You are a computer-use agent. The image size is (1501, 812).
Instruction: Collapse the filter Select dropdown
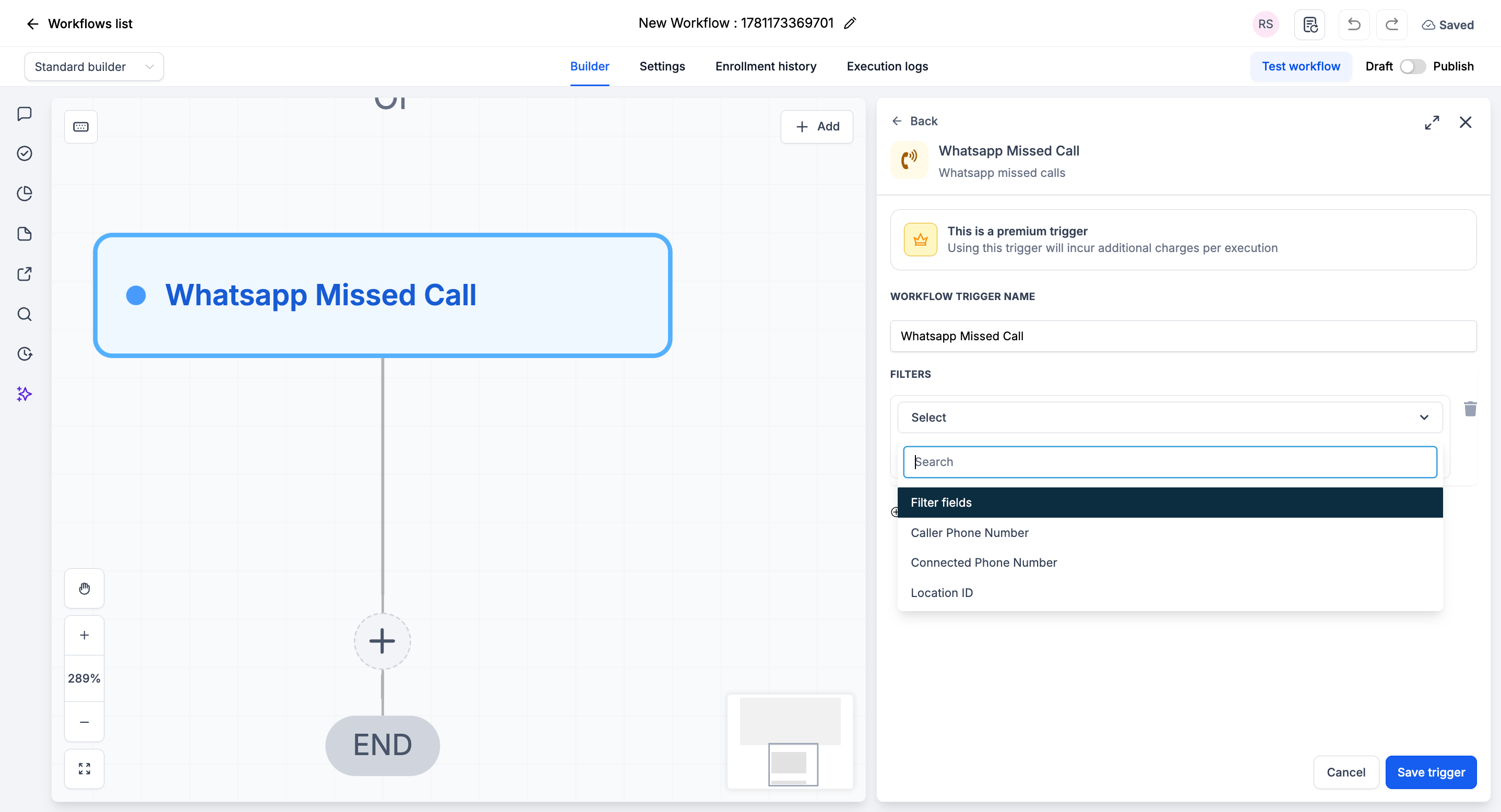click(x=1170, y=417)
